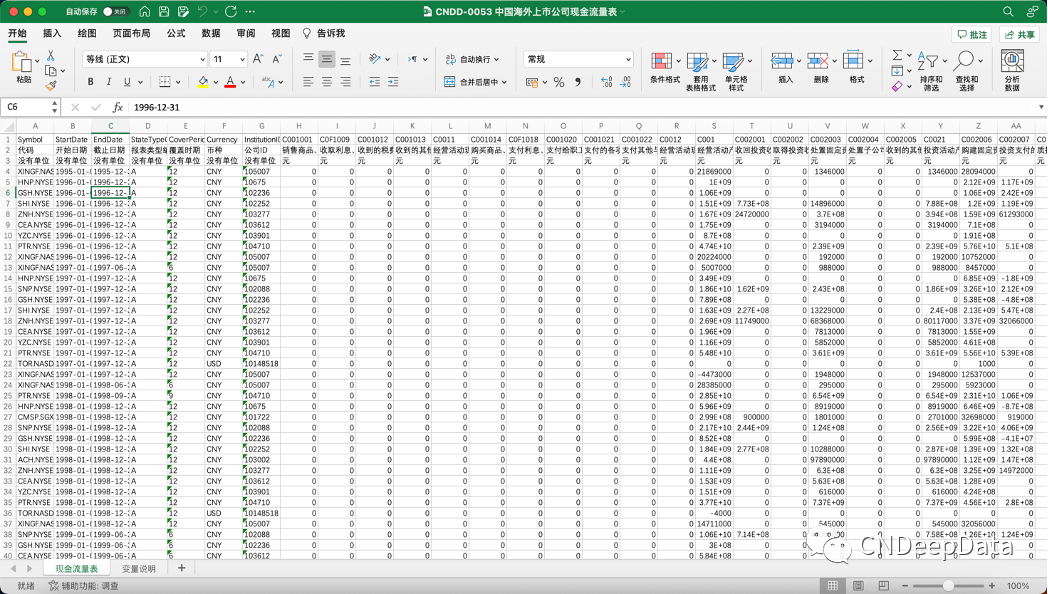
Task: Click the Percent Style icon
Action: tap(559, 82)
